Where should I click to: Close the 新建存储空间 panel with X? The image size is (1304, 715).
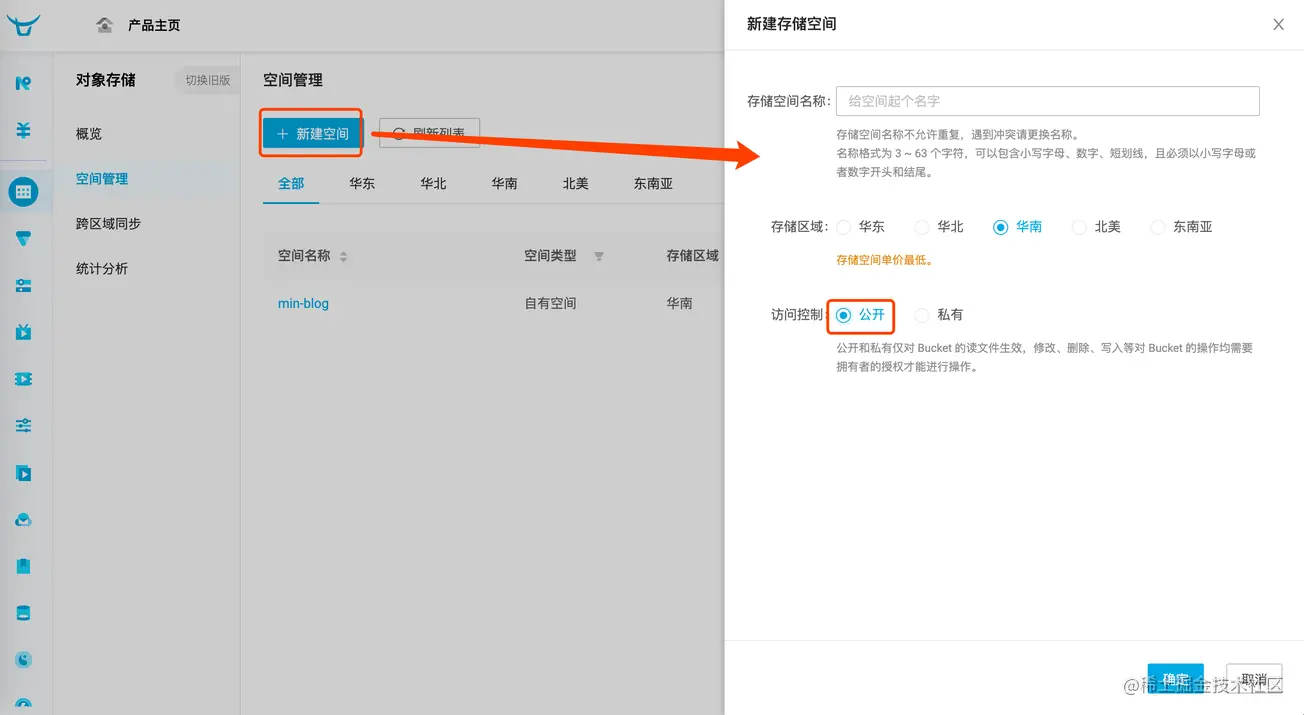(1278, 25)
